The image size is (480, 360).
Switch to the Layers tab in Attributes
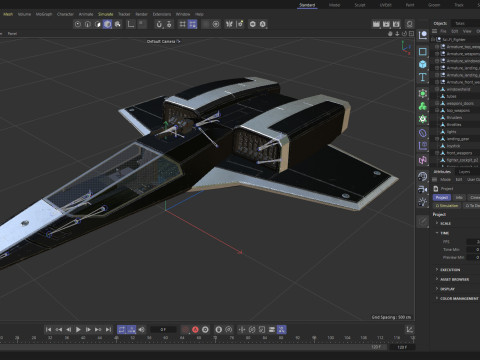pyautogui.click(x=464, y=172)
